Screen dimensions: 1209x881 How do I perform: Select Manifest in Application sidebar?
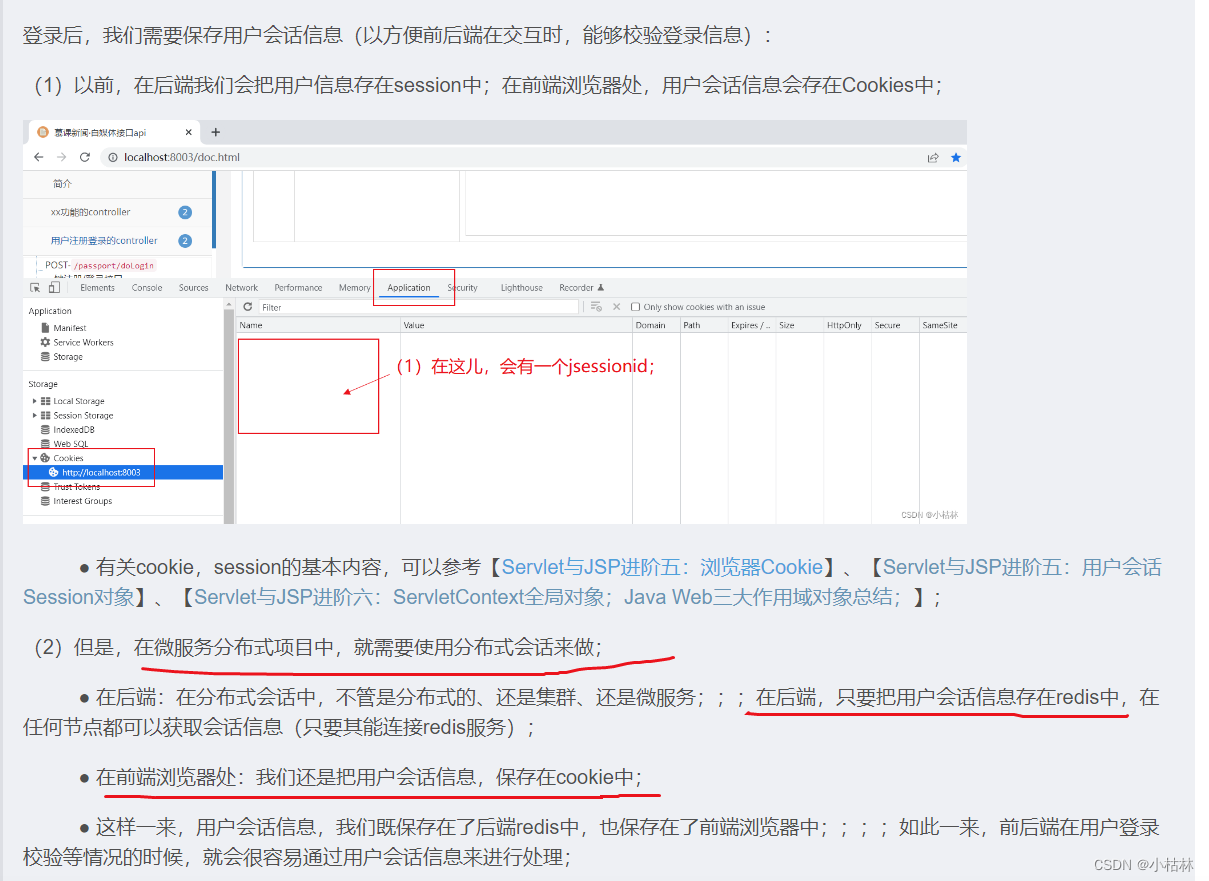[x=70, y=328]
